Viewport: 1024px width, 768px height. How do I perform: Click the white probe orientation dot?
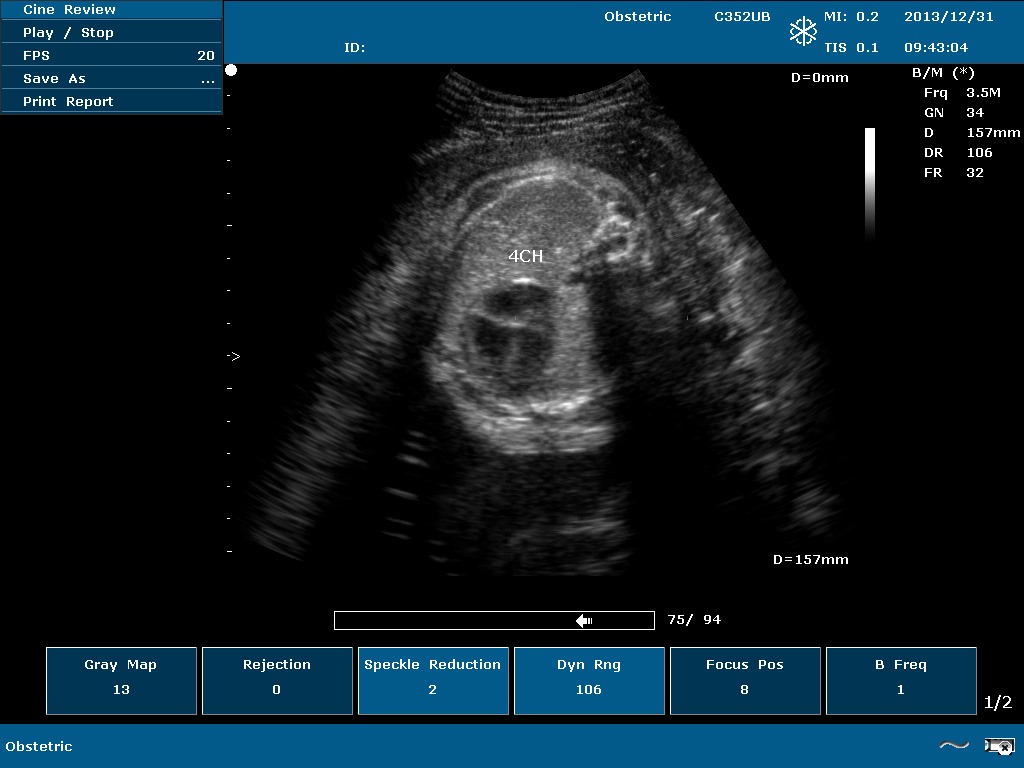tap(231, 70)
